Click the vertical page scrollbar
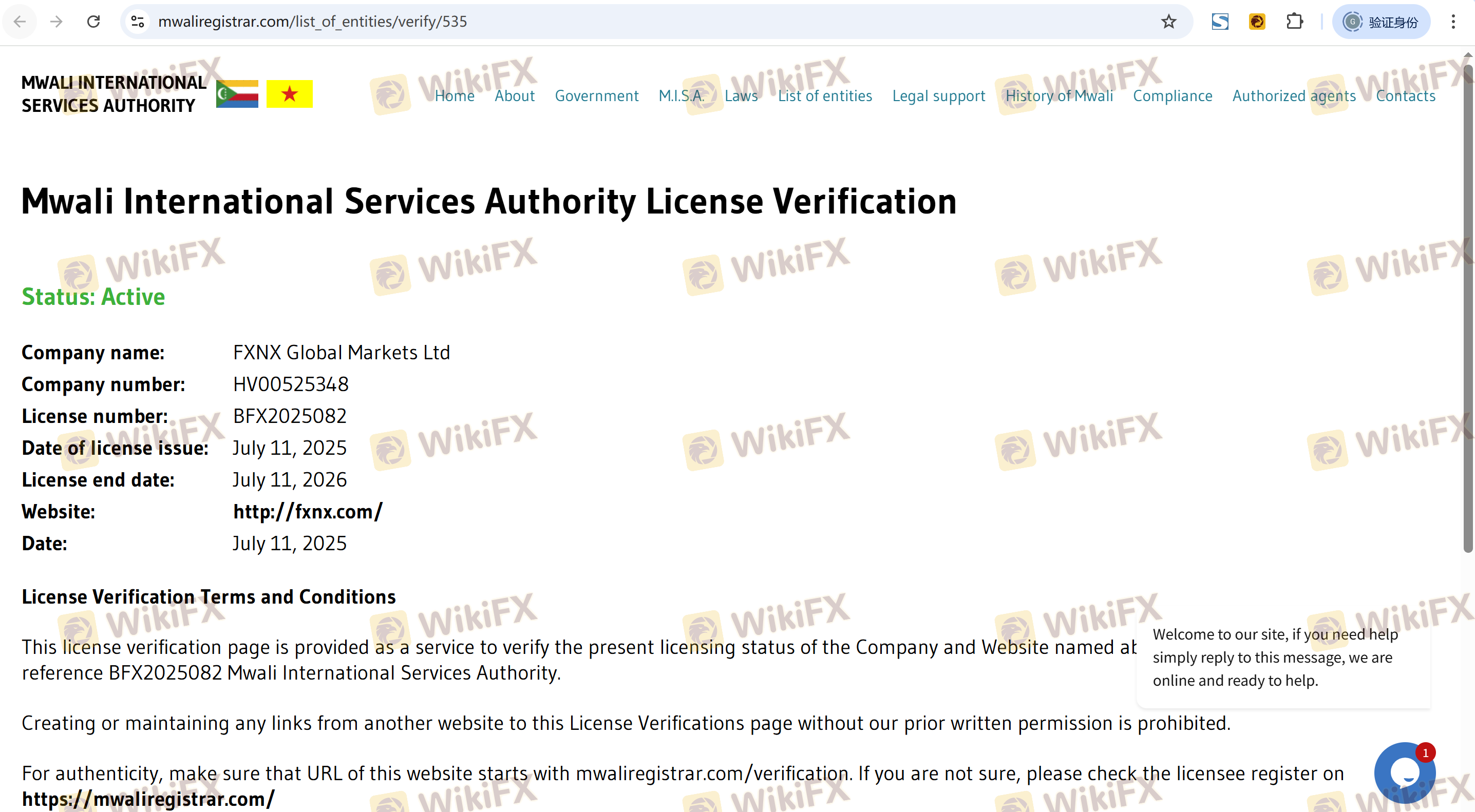 1468,309
